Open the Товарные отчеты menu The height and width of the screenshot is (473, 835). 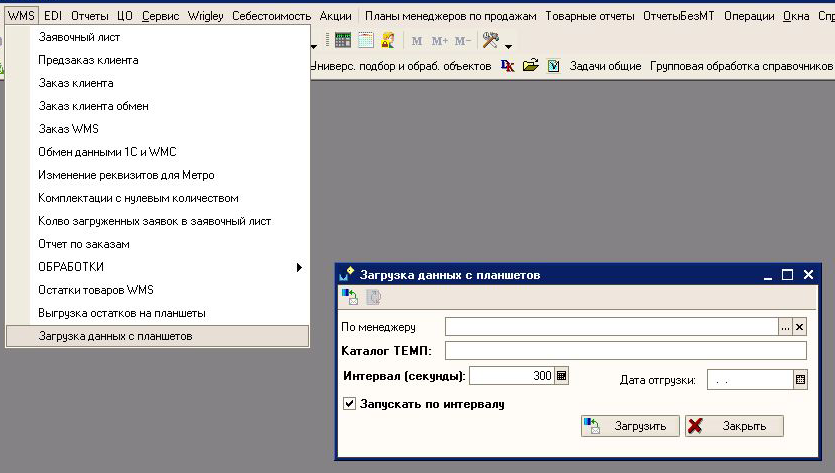[590, 16]
